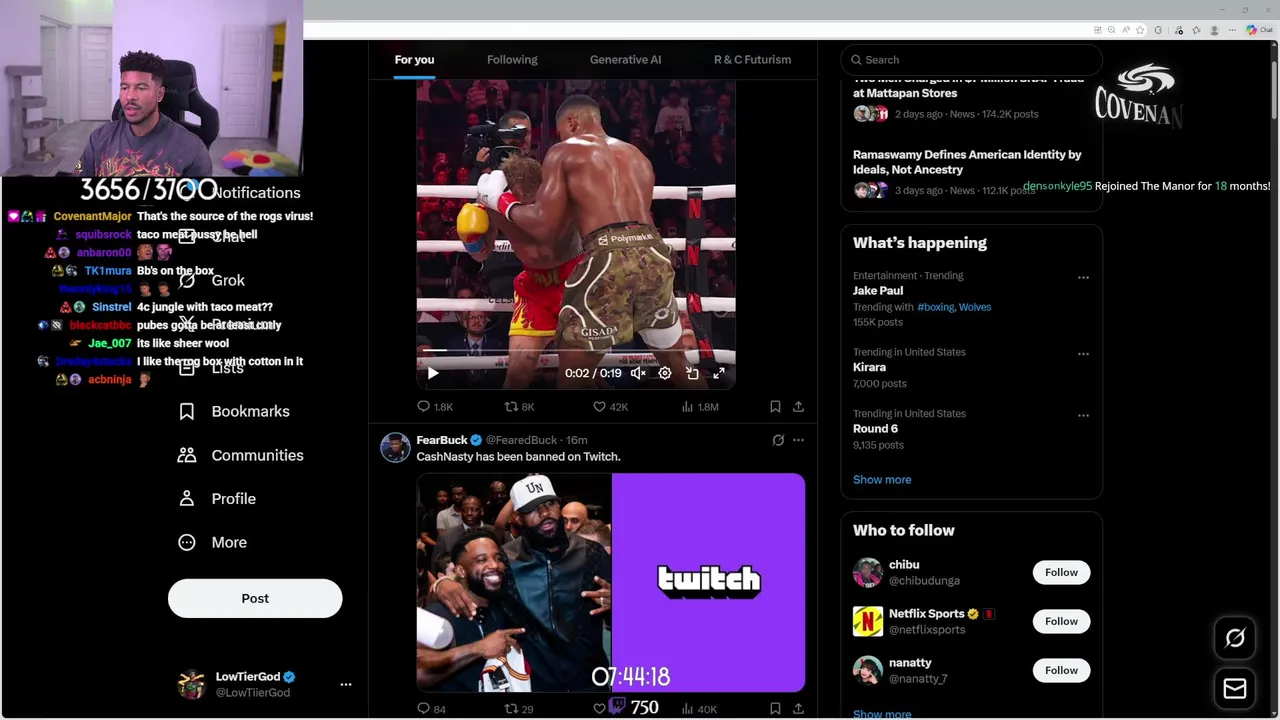Open floating Grok button
Screen dimensions: 1280x720
(1235, 638)
